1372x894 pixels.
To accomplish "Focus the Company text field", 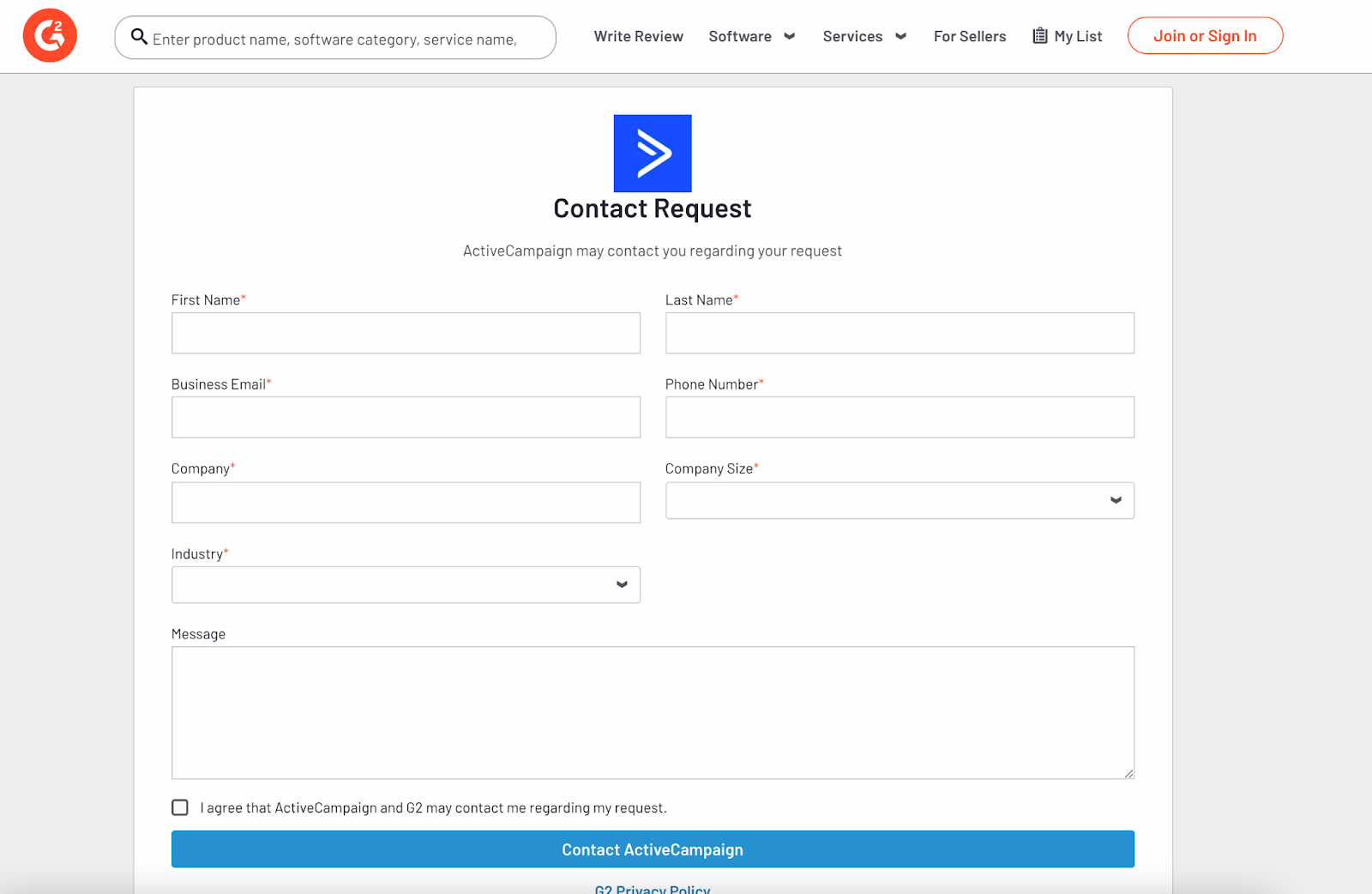I will pyautogui.click(x=406, y=502).
